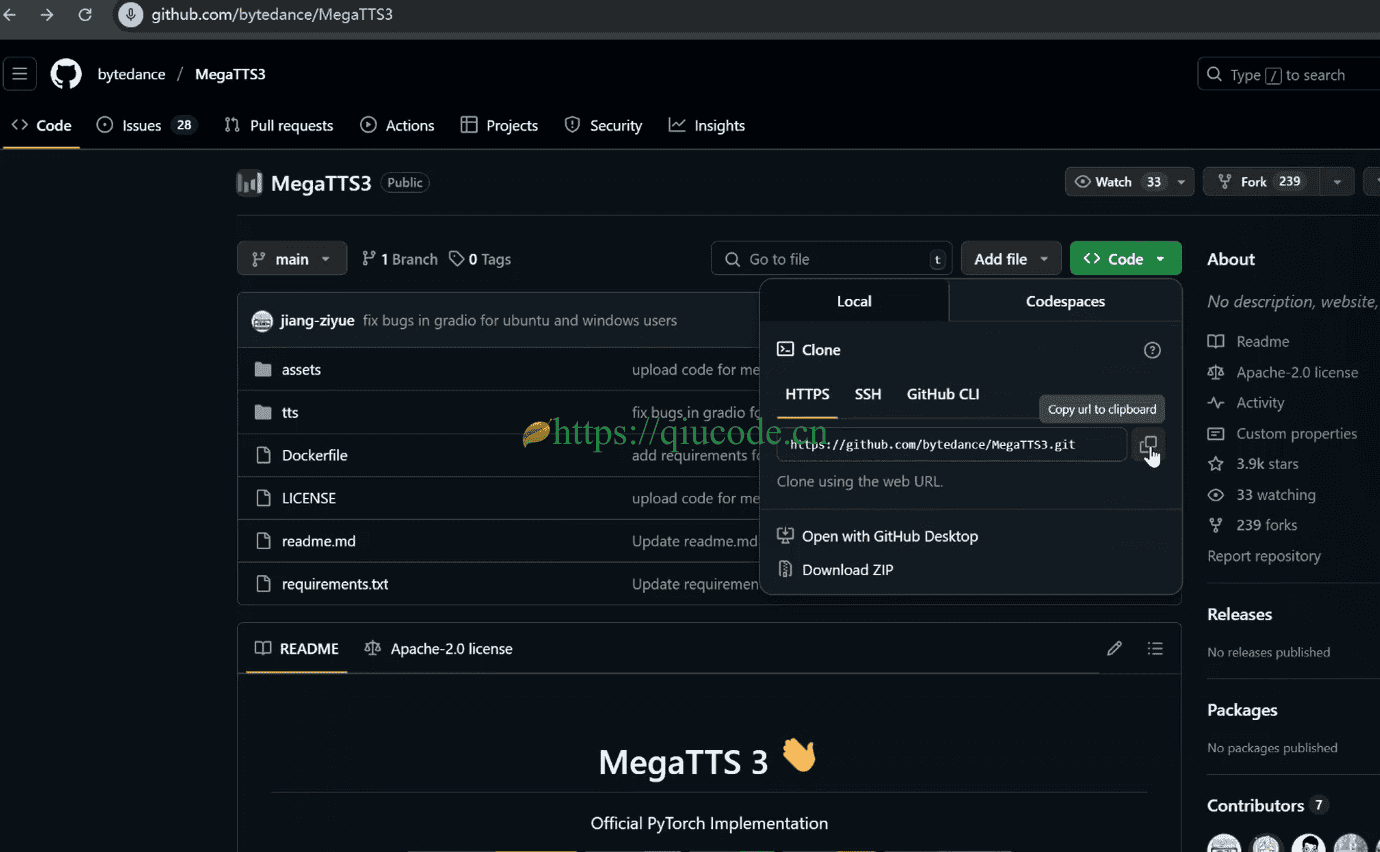Viewport: 1380px width, 852px height.
Task: Open the GitHub homepage via Octocat logo
Action: pyautogui.click(x=66, y=74)
